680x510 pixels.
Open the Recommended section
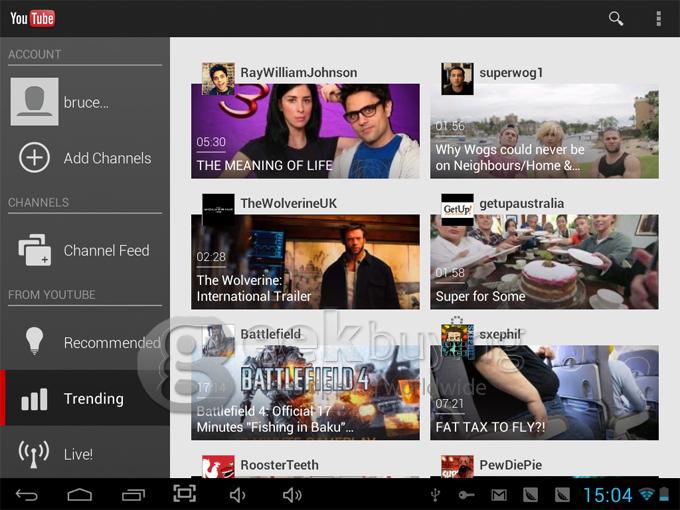[85, 342]
